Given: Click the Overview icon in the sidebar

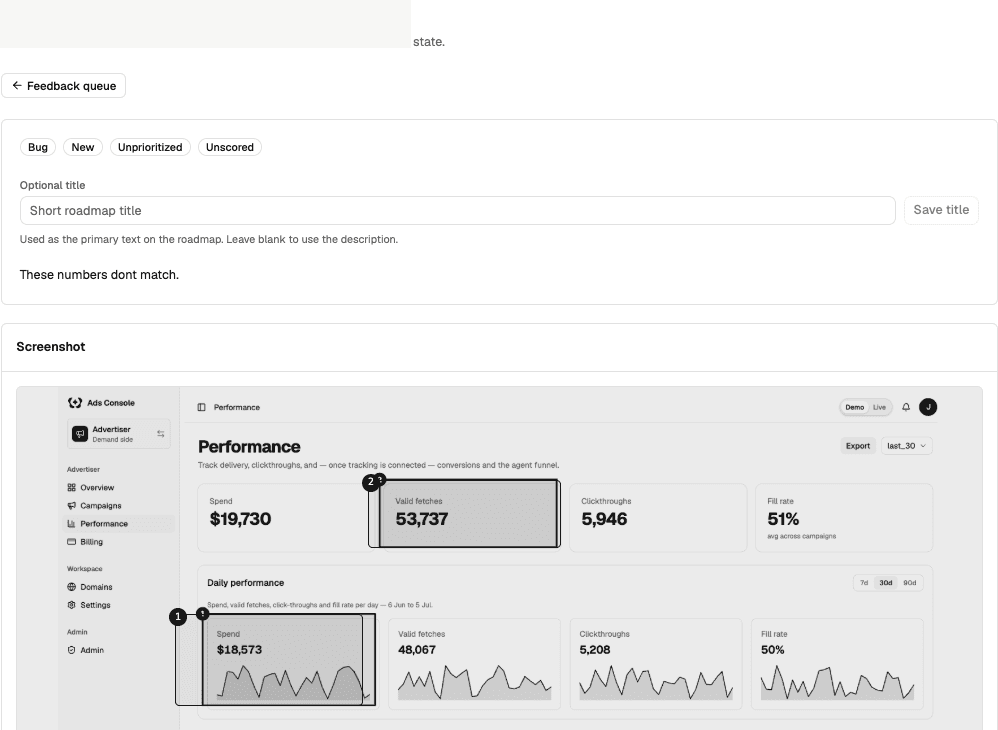Looking at the screenshot, I should [x=71, y=488].
